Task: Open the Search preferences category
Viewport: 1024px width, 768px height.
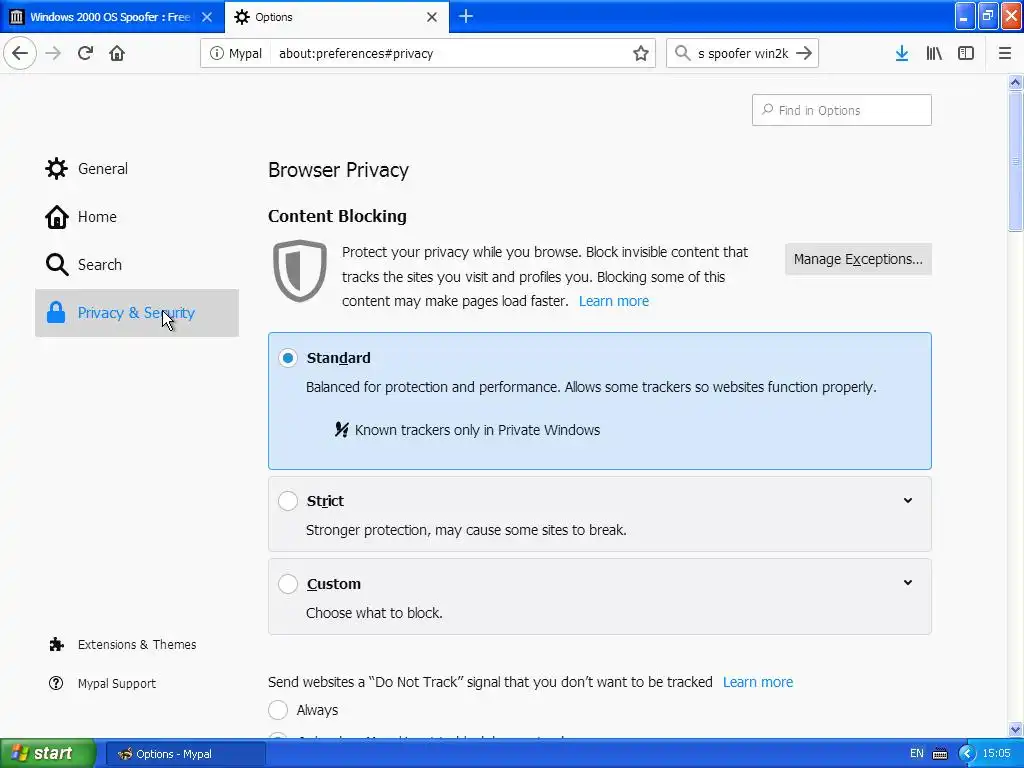Action: point(99,265)
